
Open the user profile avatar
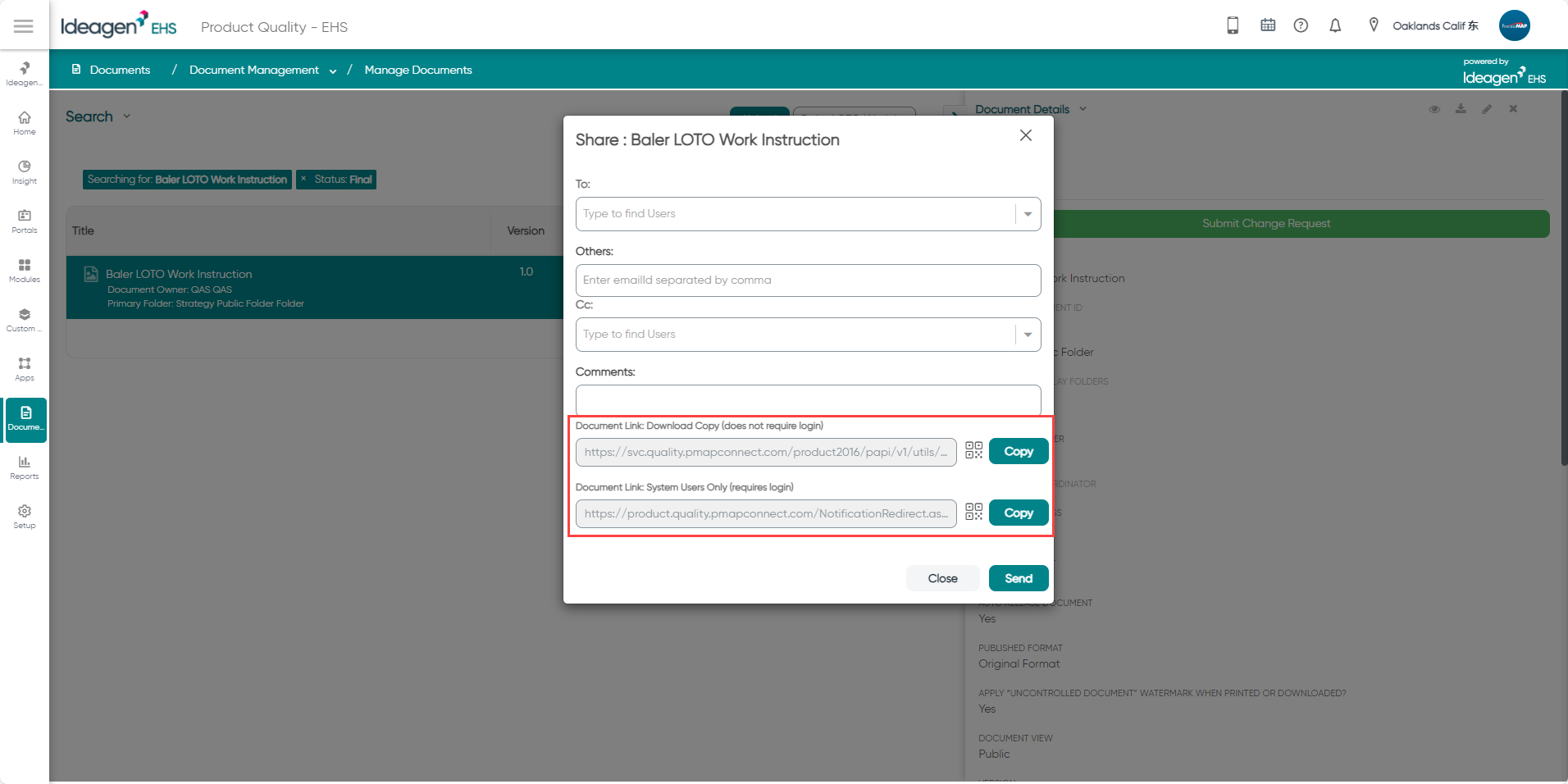tap(1514, 25)
